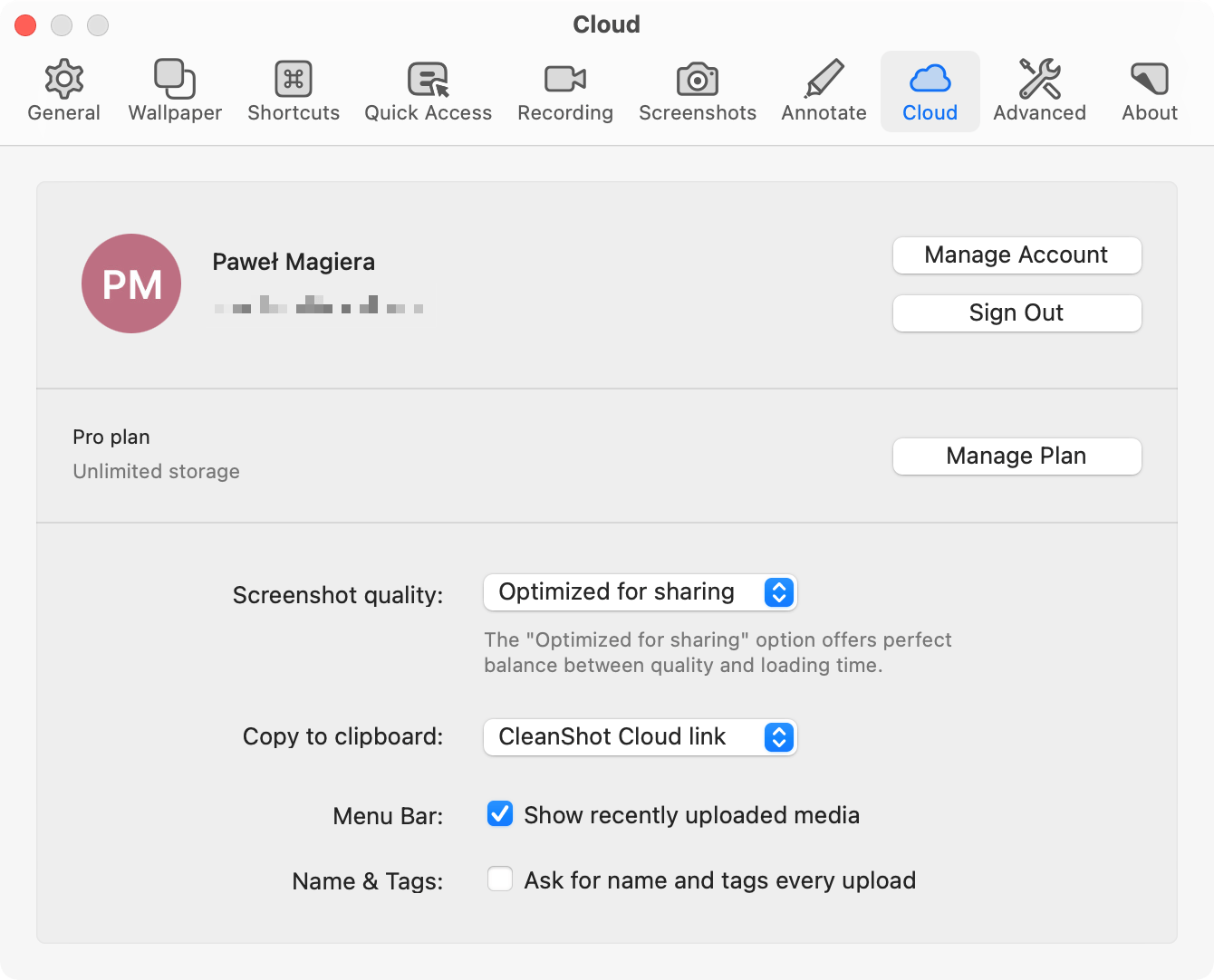Screen dimensions: 1214x980
Task: Click the Manage Account button
Action: pyautogui.click(x=1016, y=255)
